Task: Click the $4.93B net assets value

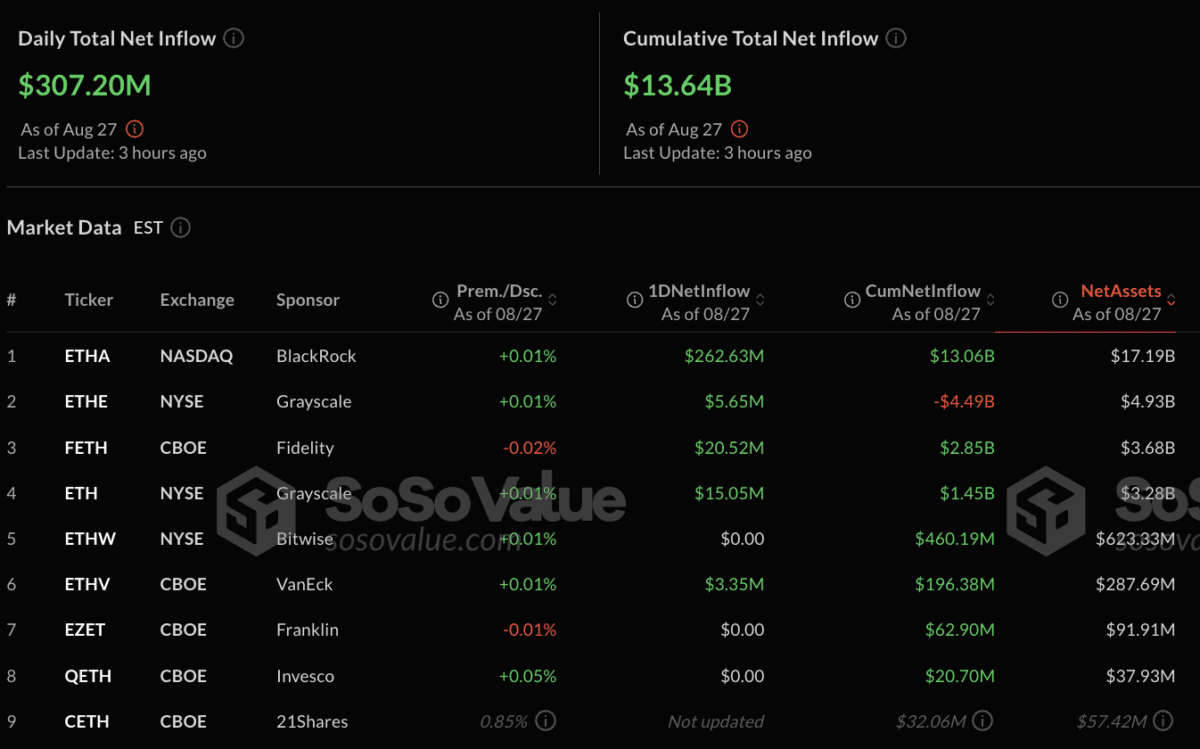Action: pos(1146,401)
